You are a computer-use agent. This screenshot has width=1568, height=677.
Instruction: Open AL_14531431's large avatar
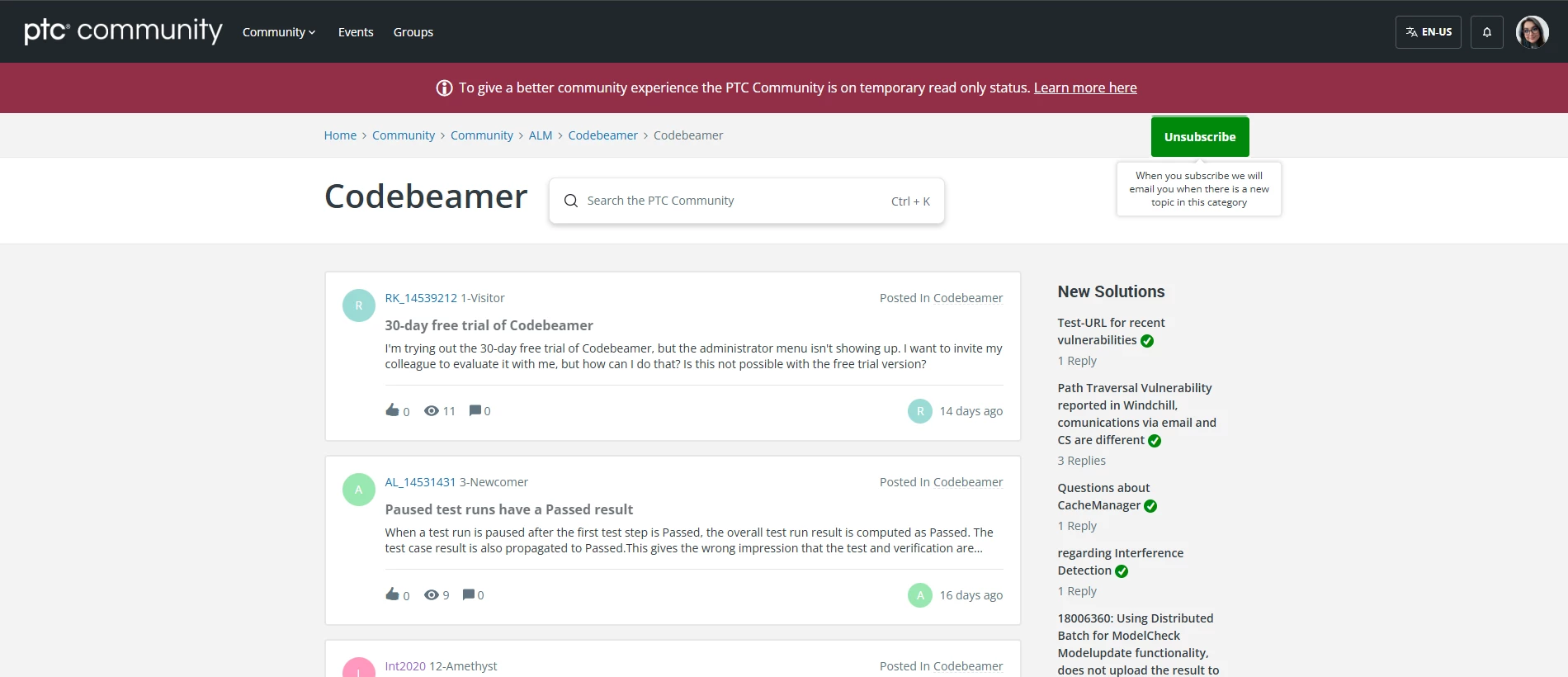358,490
